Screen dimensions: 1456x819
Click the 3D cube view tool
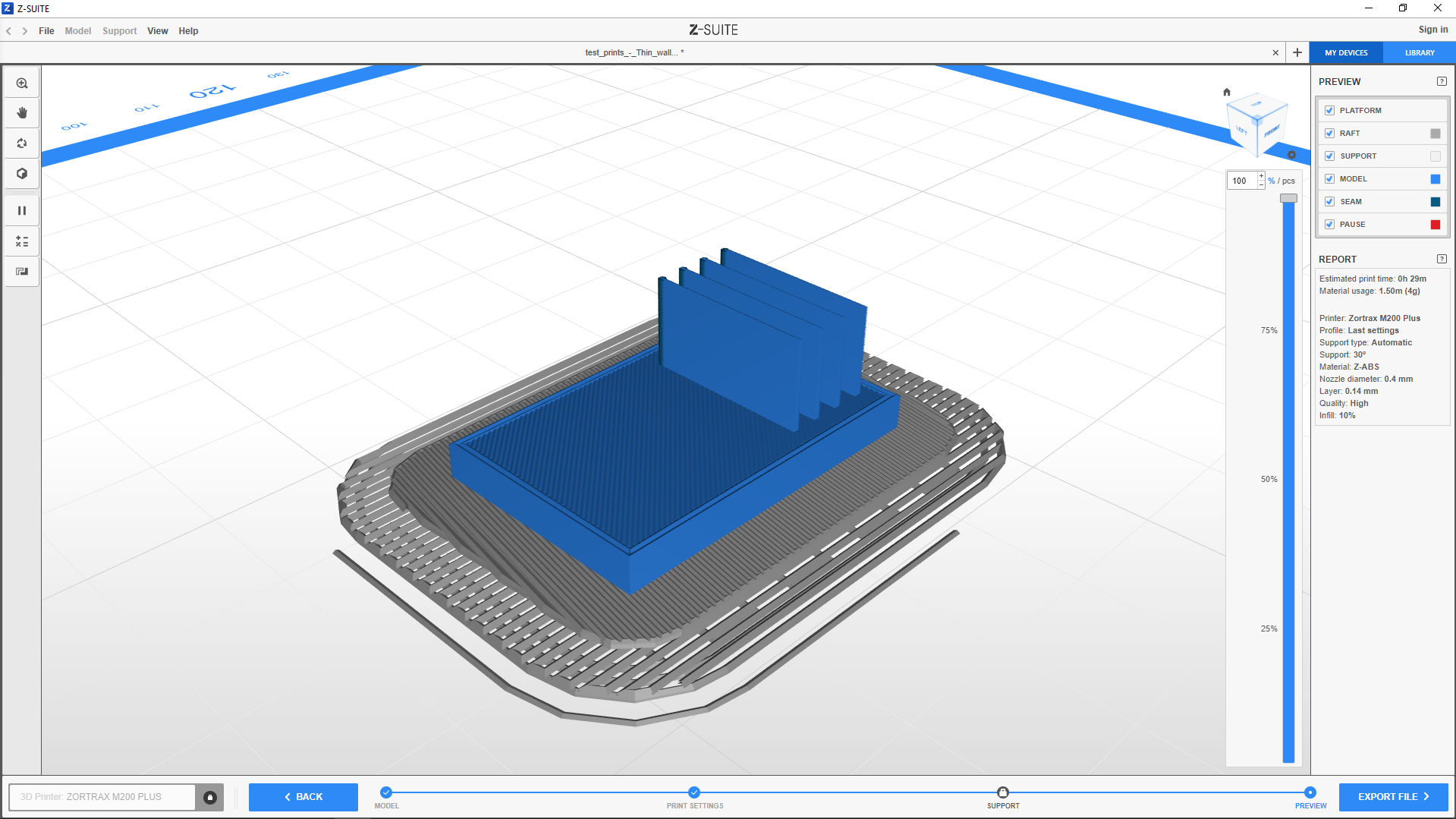[22, 174]
